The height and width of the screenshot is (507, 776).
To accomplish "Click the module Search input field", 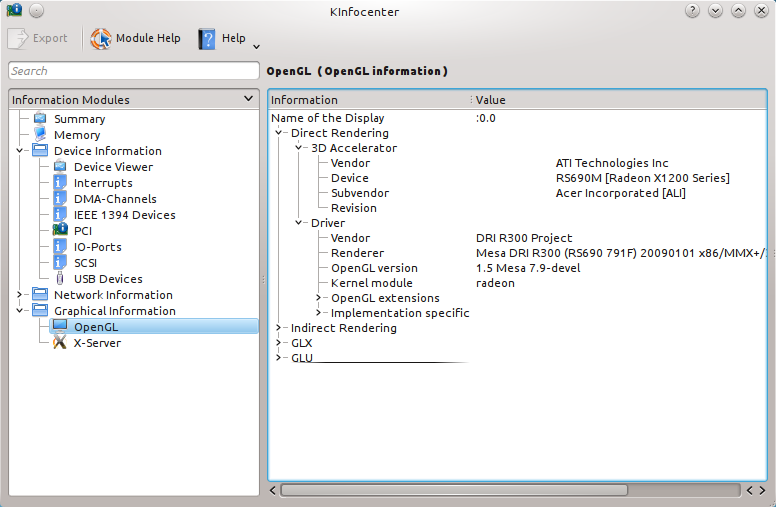I will [133, 71].
